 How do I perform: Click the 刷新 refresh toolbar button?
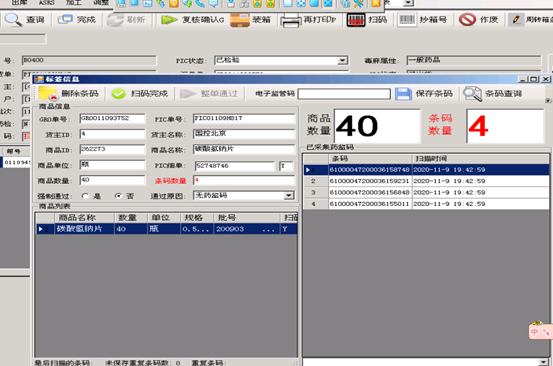point(126,20)
